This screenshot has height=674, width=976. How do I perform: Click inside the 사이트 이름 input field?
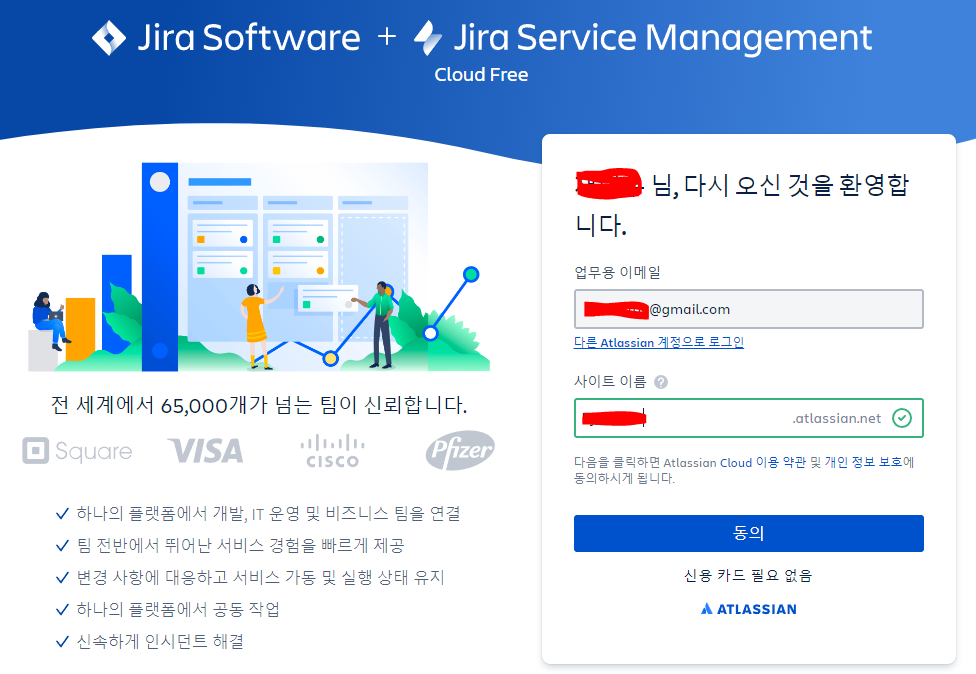click(700, 418)
